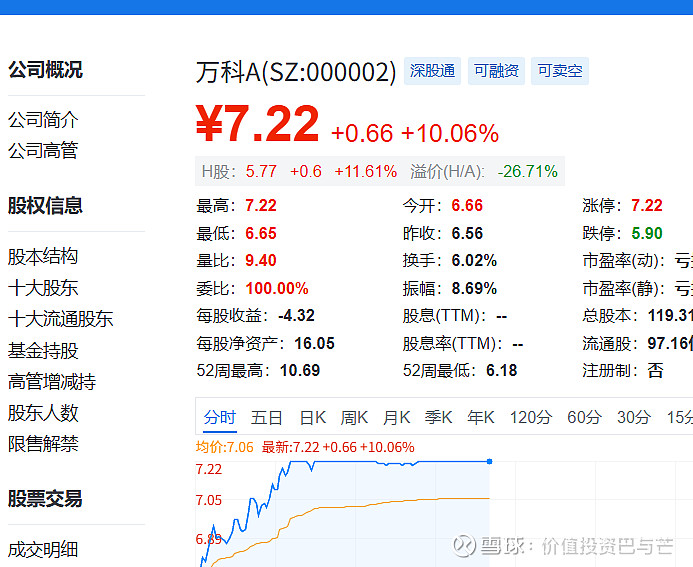Switch to the 周K chart tab
Viewport: 693px width, 567px height.
pyautogui.click(x=354, y=418)
